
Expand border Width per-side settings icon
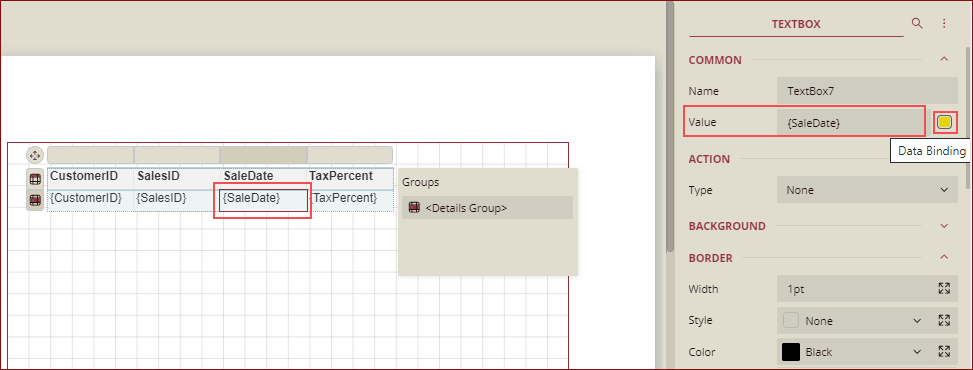944,289
